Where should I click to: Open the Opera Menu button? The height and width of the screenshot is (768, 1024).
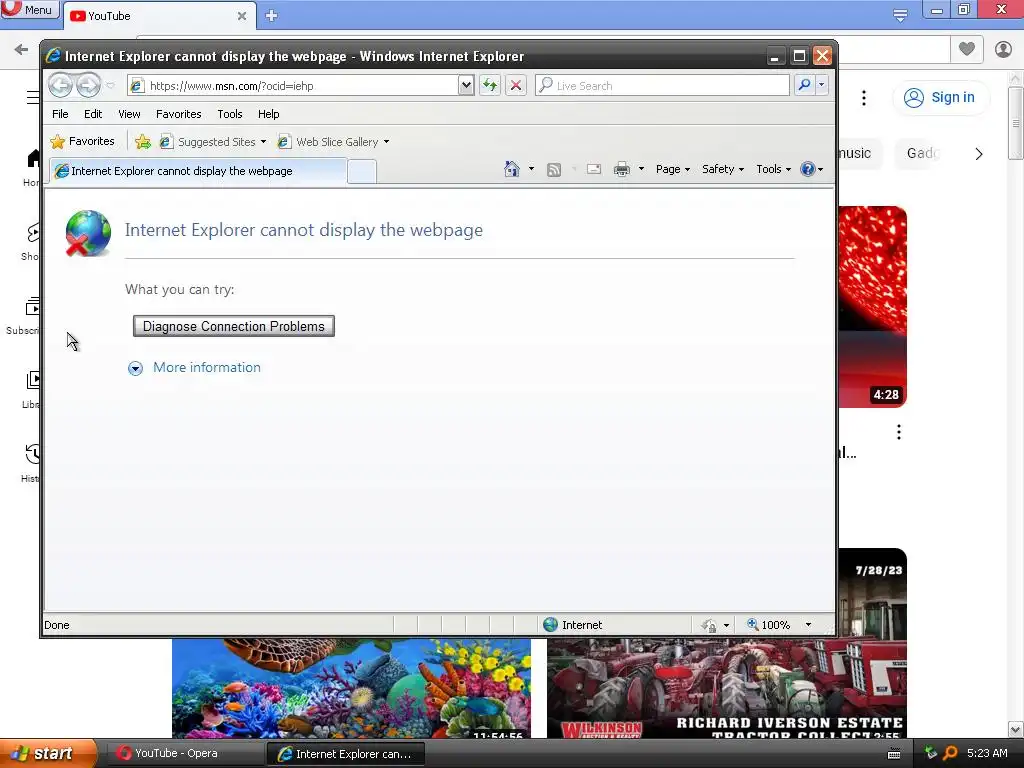point(29,9)
